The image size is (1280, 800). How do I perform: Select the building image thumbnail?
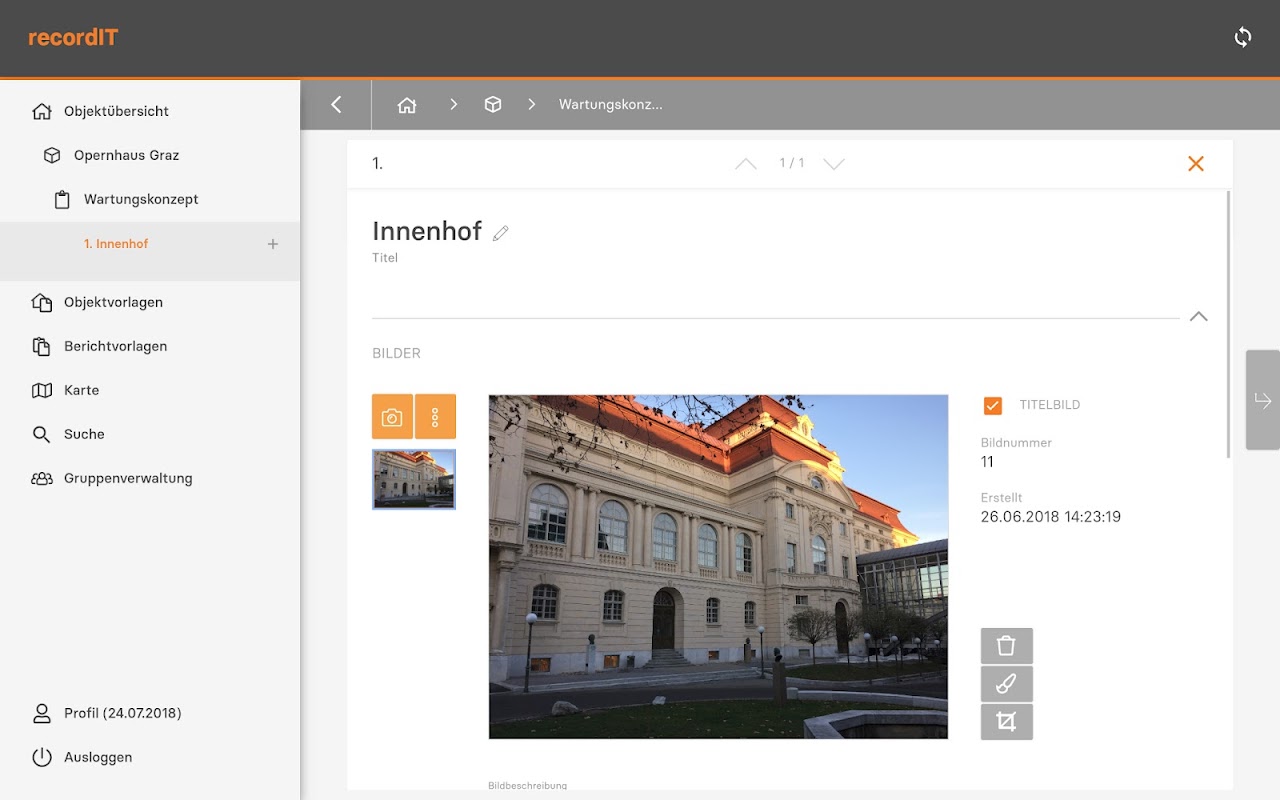414,479
